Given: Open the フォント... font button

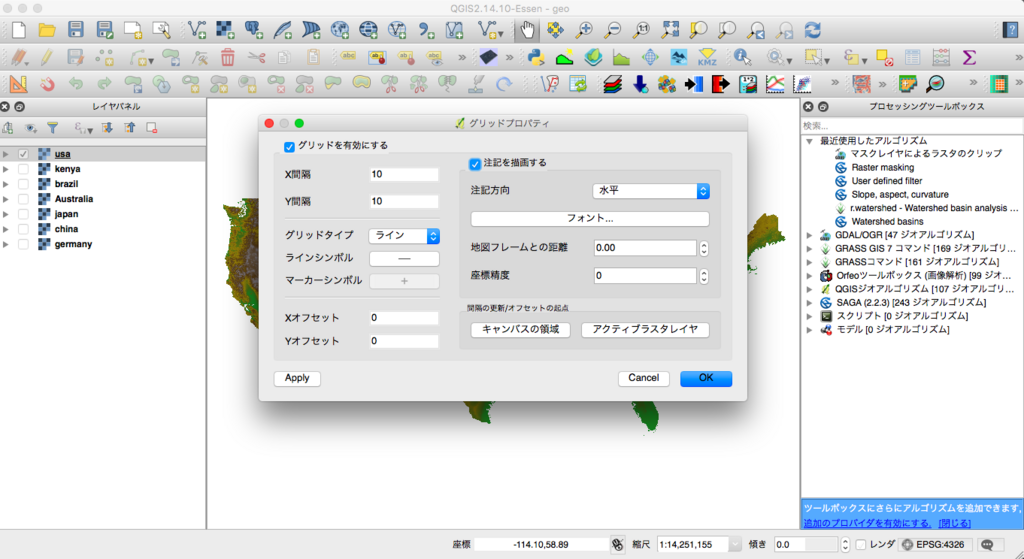Looking at the screenshot, I should click(590, 219).
